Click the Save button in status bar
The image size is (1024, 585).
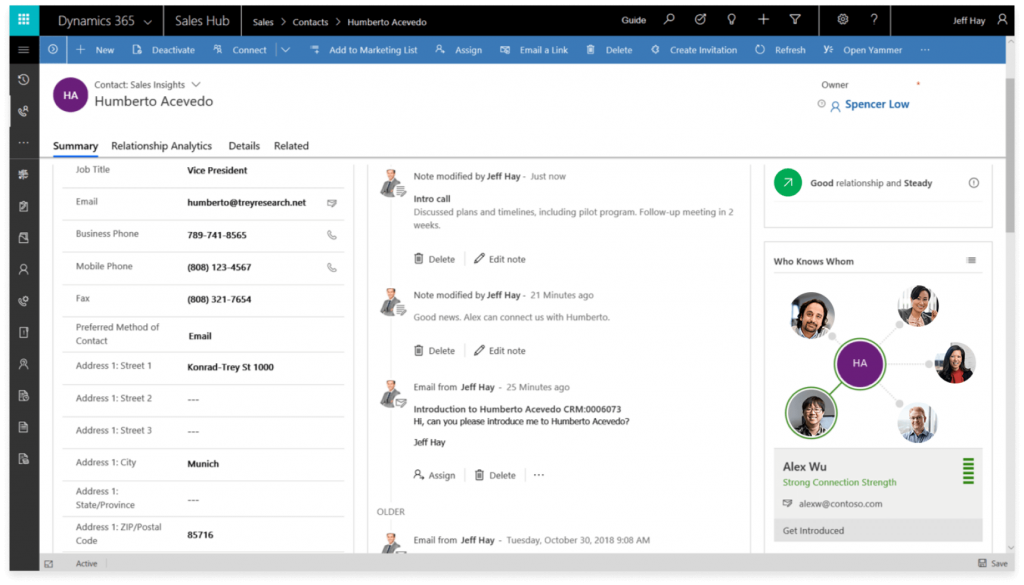pos(993,563)
